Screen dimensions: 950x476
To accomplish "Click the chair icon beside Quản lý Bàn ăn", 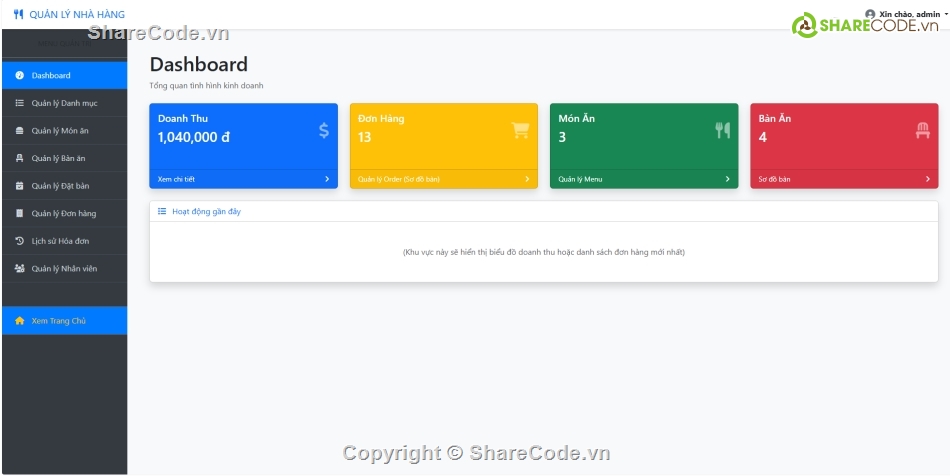I will (x=19, y=159).
